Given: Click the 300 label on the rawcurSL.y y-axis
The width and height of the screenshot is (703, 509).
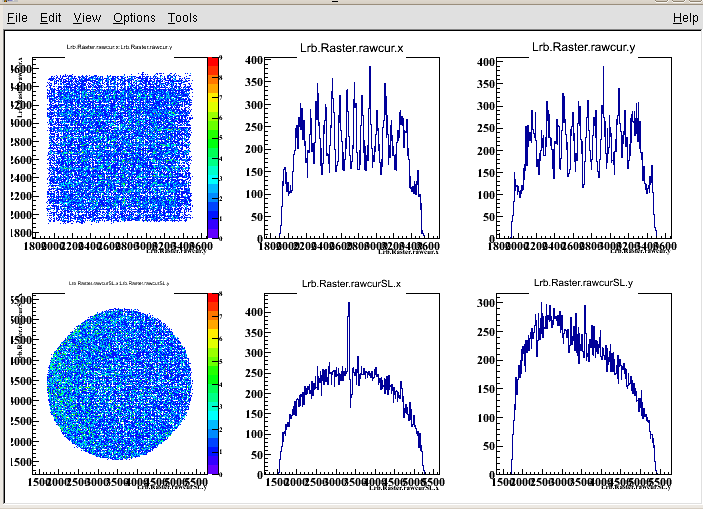Looking at the screenshot, I should [486, 303].
